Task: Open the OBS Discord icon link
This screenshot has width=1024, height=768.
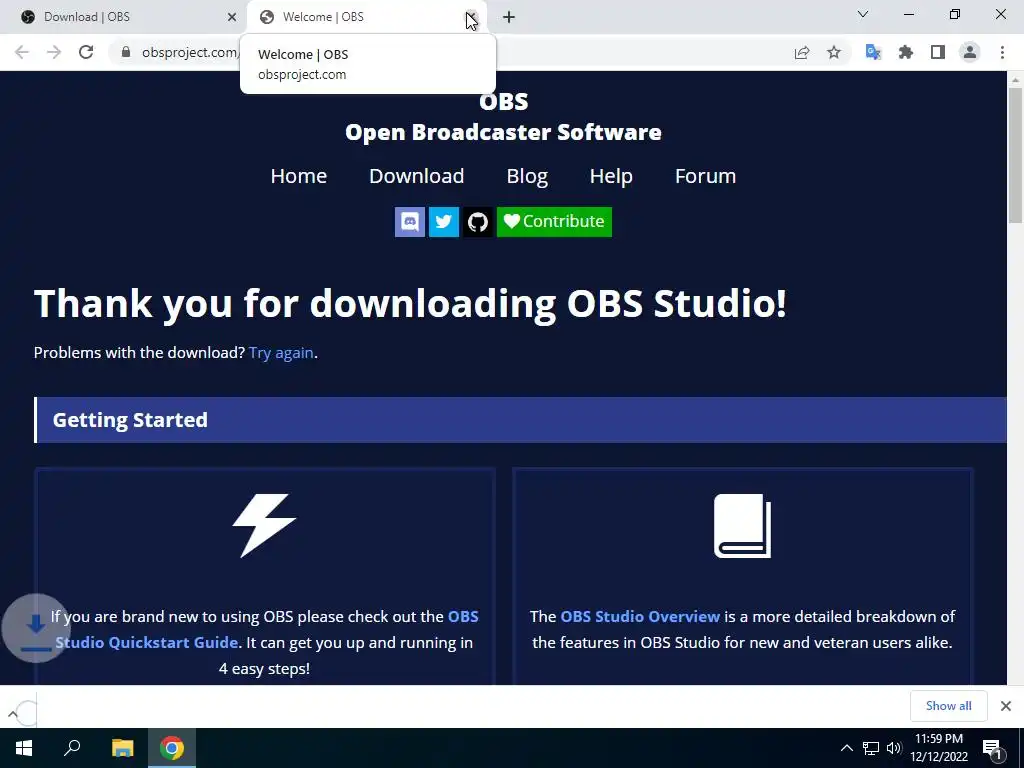Action: click(410, 221)
